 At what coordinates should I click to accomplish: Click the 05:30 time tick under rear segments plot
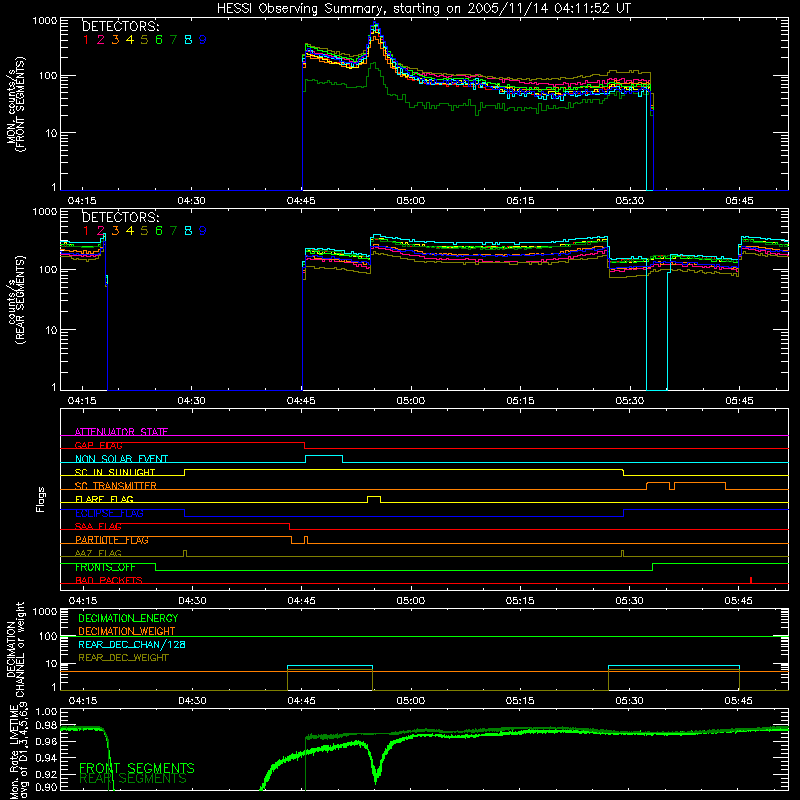click(x=630, y=401)
